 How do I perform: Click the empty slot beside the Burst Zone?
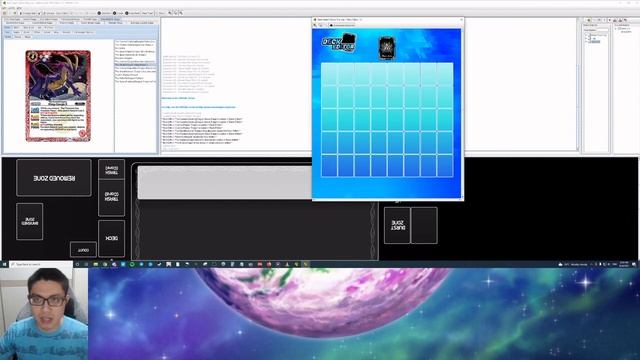(424, 225)
